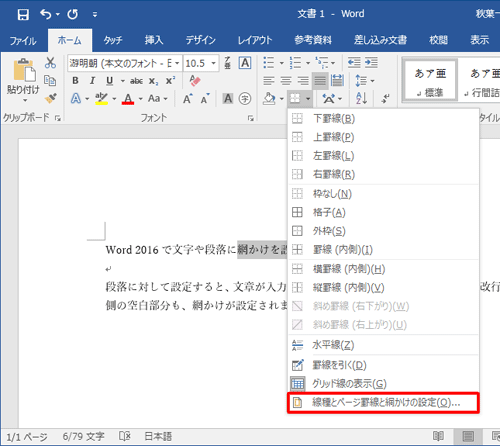Toggle Bold formatting

click(76, 81)
